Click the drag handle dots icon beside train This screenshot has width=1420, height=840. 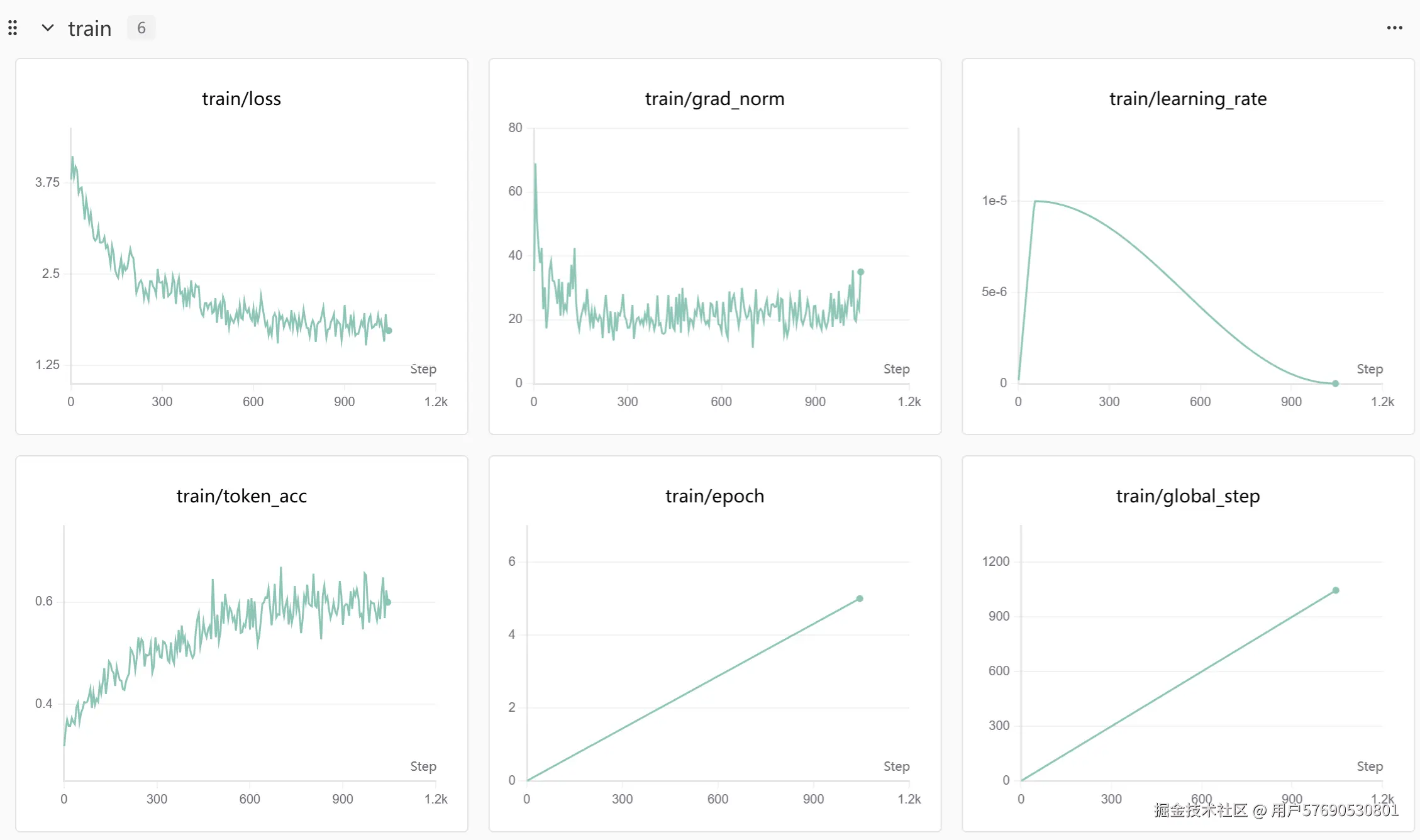13,28
